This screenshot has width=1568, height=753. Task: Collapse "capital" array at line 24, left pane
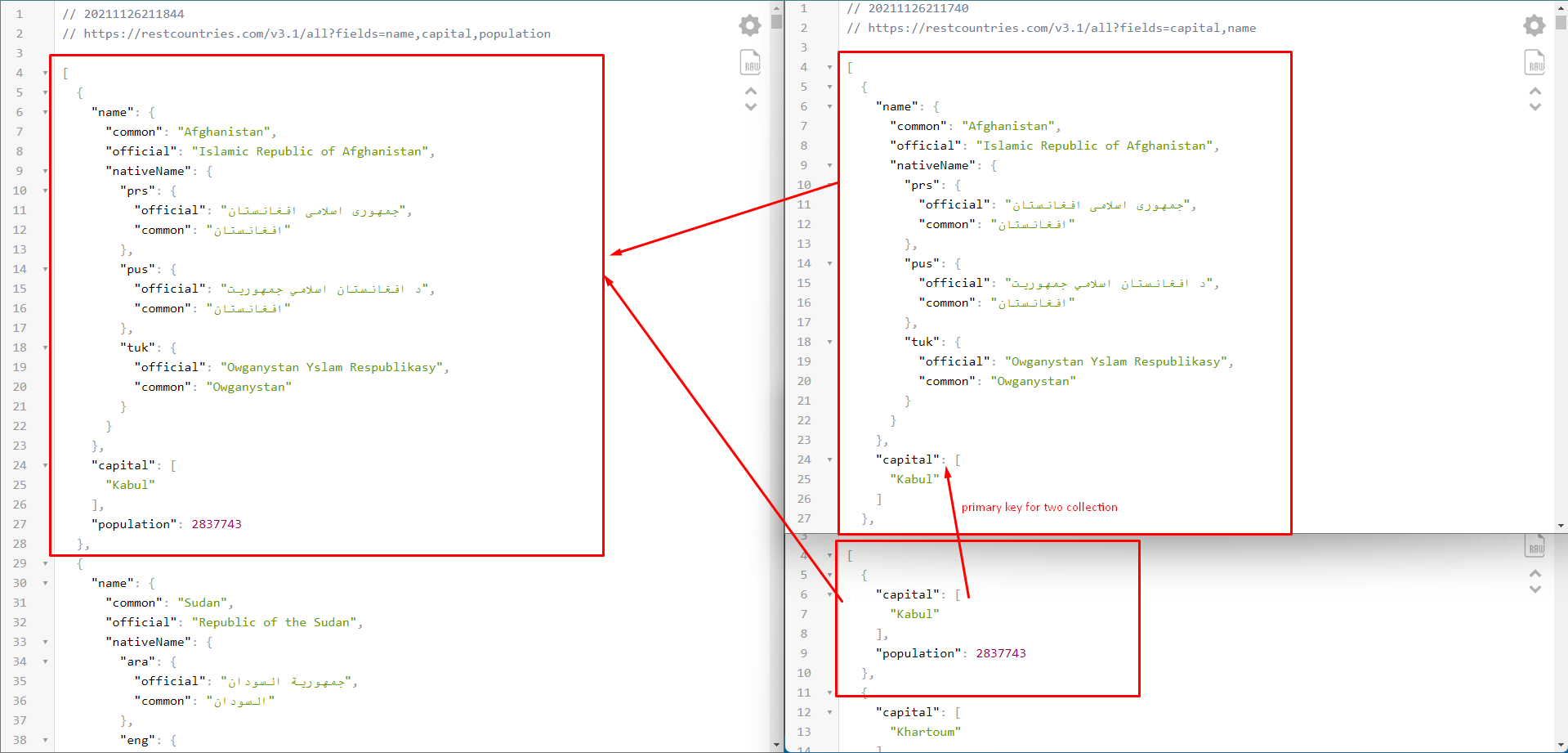(45, 465)
